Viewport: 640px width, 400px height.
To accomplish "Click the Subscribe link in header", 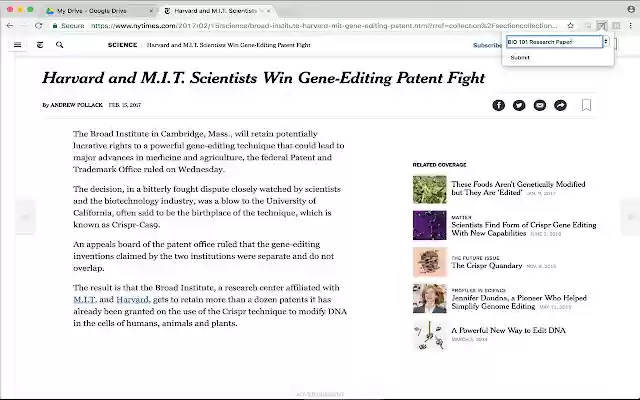I will [x=487, y=45].
